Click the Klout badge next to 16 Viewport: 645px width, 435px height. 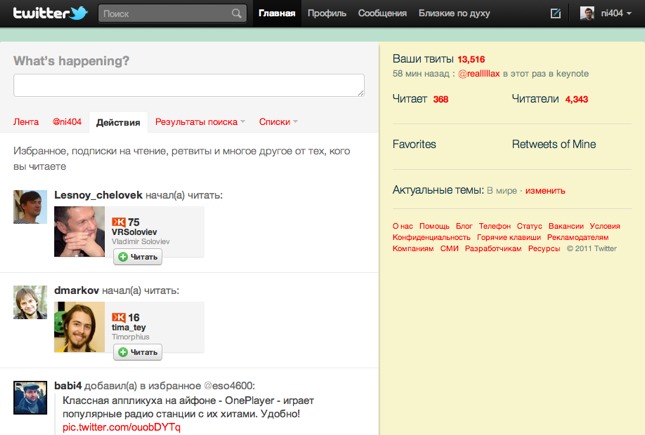click(x=118, y=317)
